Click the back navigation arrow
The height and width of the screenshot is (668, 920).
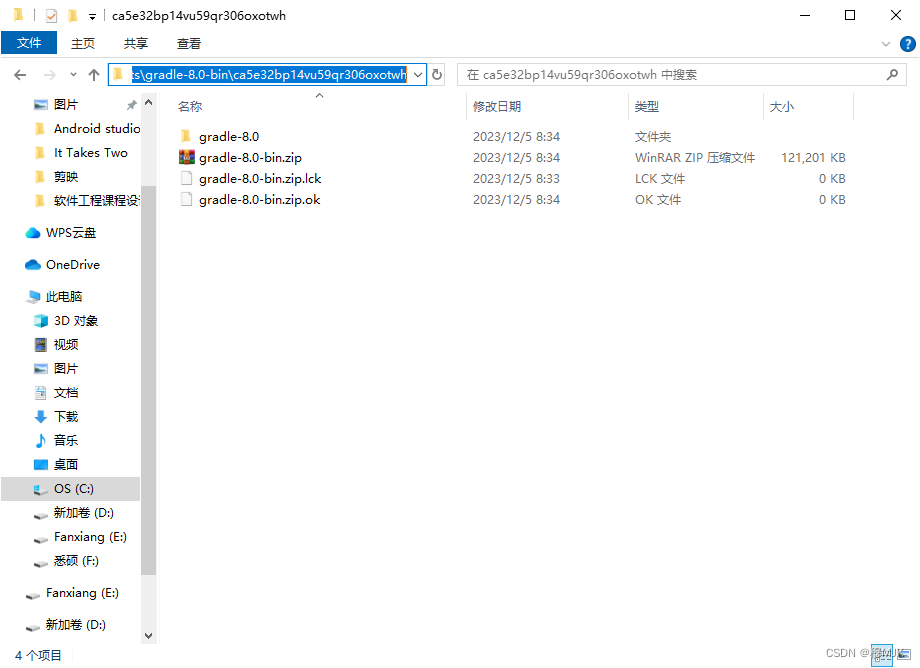[20, 74]
